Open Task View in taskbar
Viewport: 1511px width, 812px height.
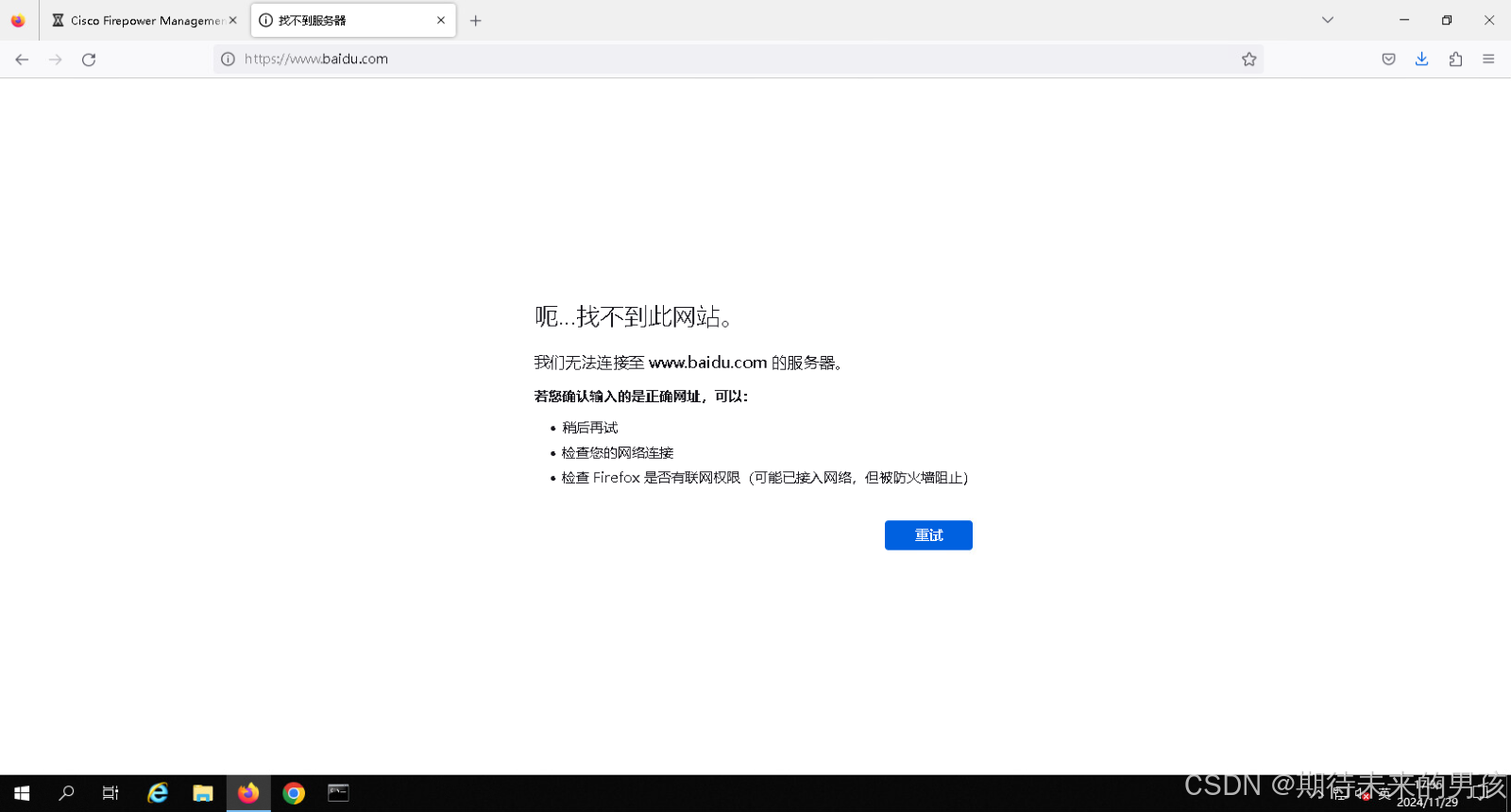[110, 793]
